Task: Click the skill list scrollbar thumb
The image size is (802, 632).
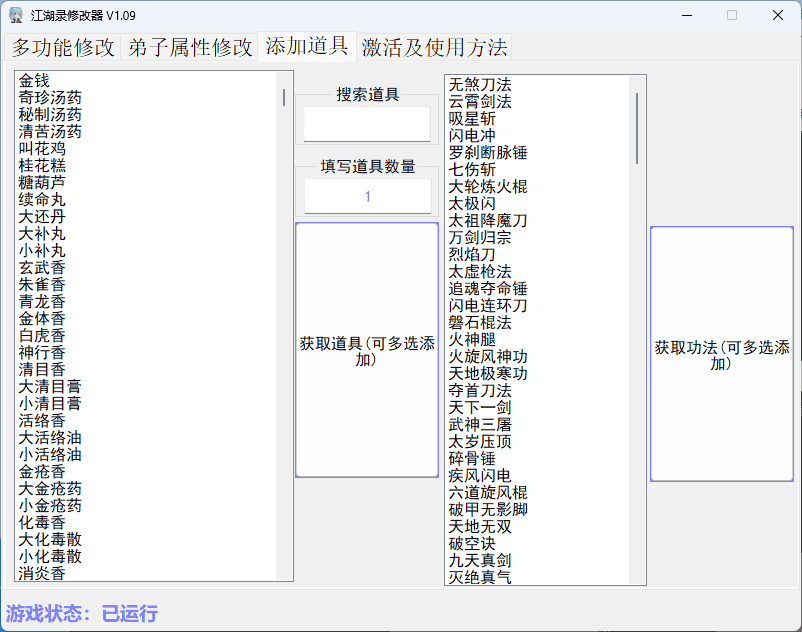Action: 637,128
